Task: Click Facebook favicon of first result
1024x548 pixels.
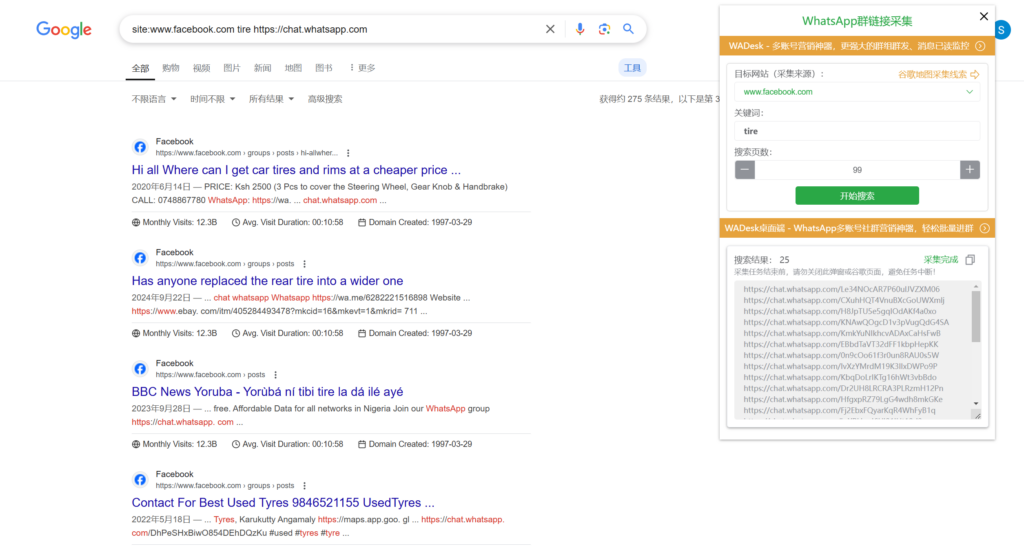Action: (x=140, y=147)
